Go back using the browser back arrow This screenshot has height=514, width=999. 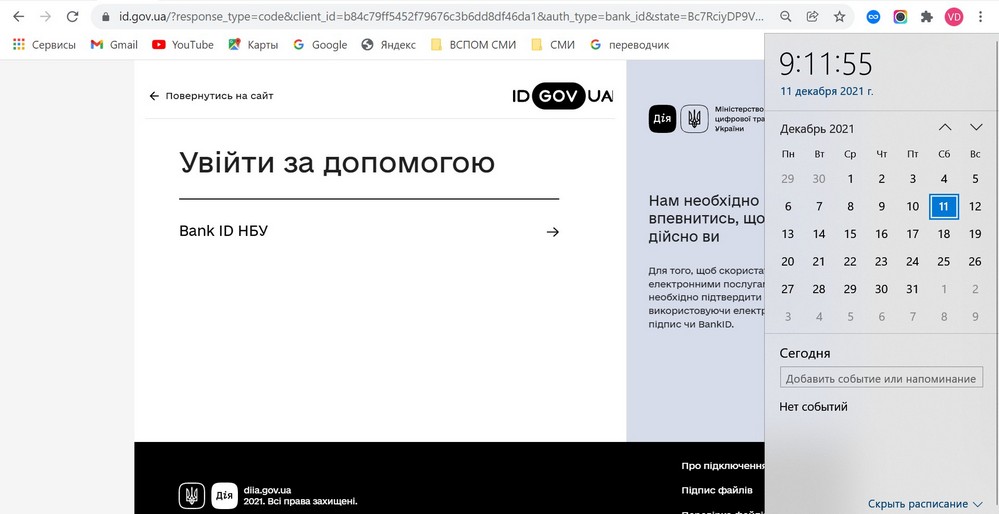click(18, 17)
